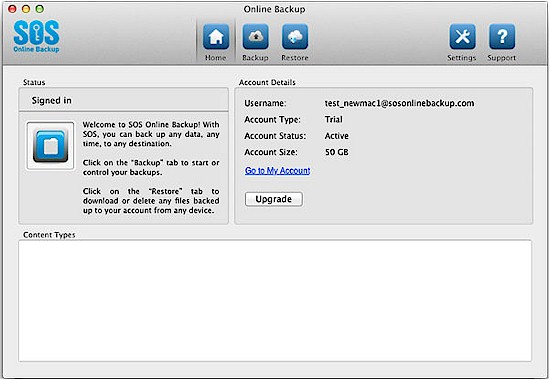Click the Account Details section heading
This screenshot has width=550, height=380.
267,82
